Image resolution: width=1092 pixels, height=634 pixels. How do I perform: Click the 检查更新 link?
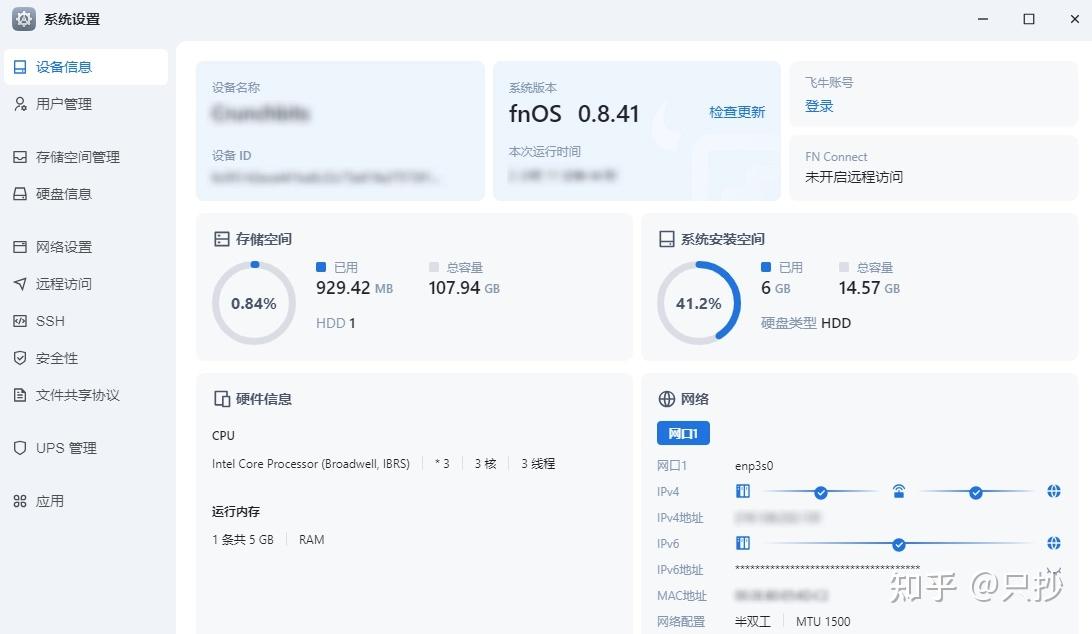(x=737, y=112)
